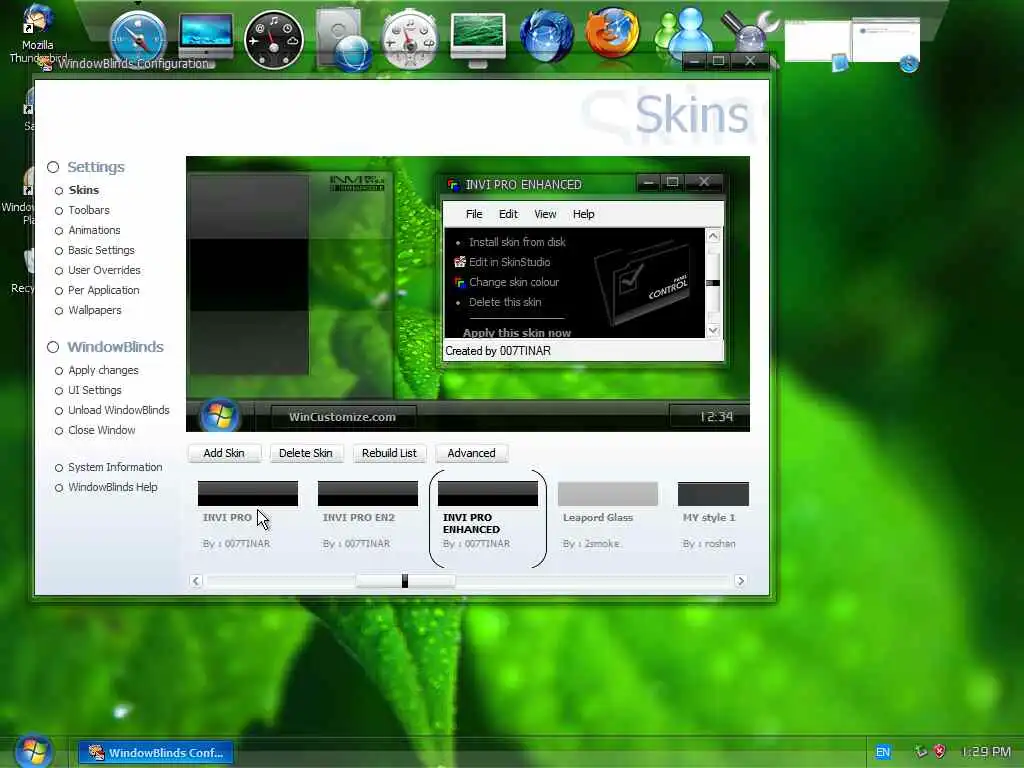Open the white gauge clock dock icon
Image resolution: width=1024 pixels, height=768 pixels.
tap(409, 39)
